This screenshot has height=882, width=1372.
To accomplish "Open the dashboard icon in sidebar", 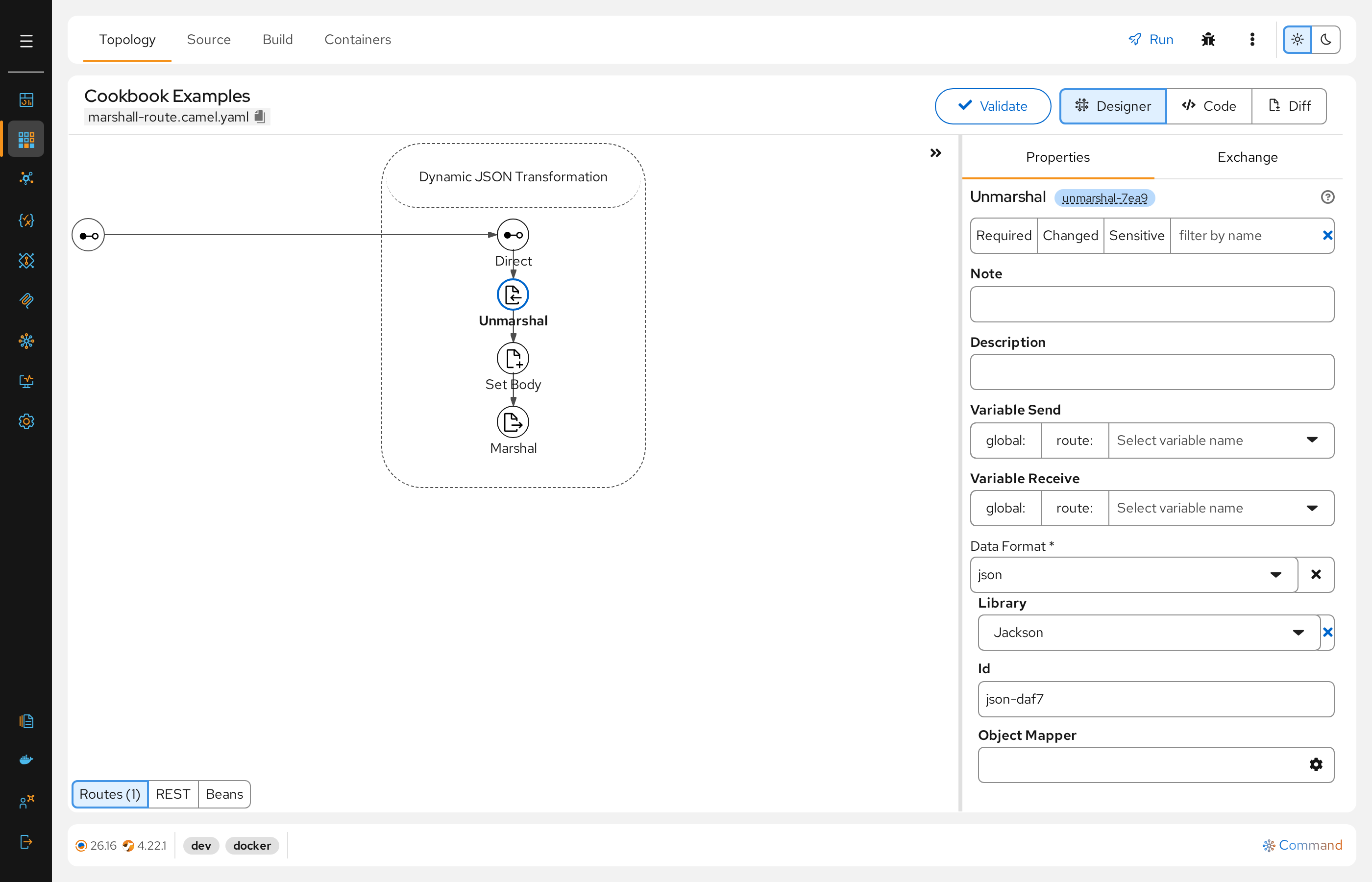I will pos(26,99).
